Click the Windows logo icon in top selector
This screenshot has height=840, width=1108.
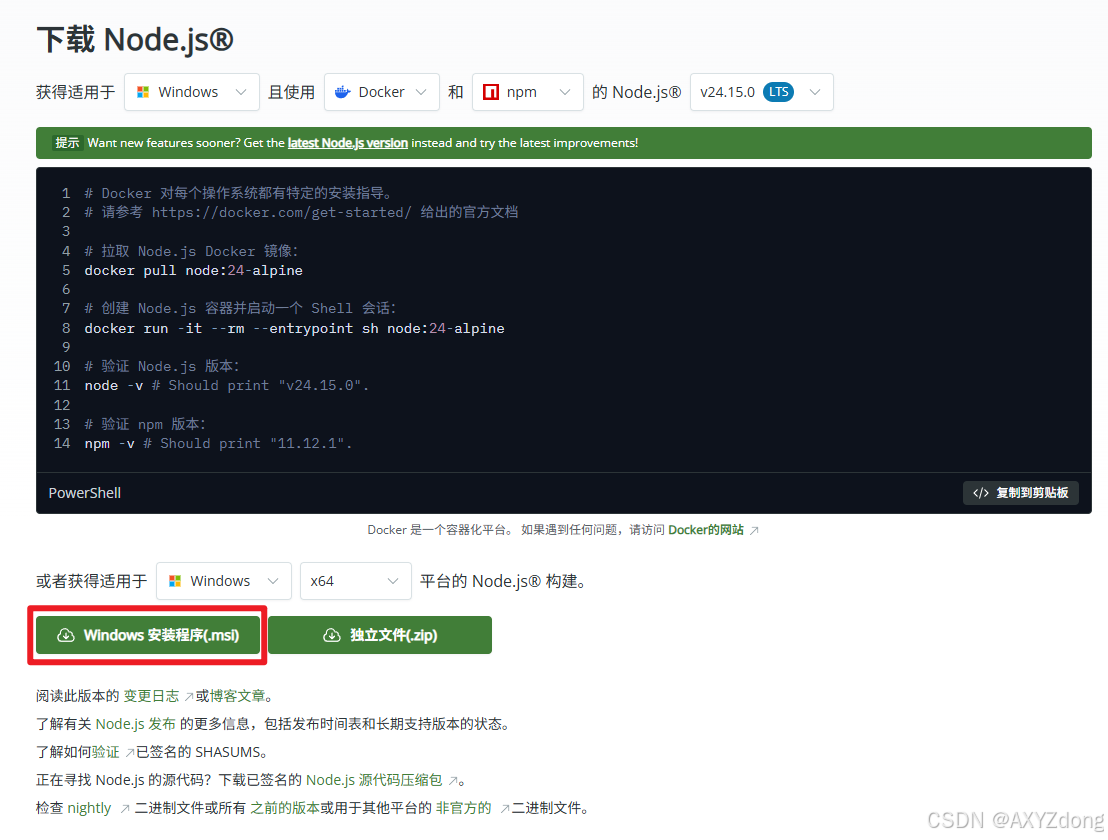coord(143,92)
